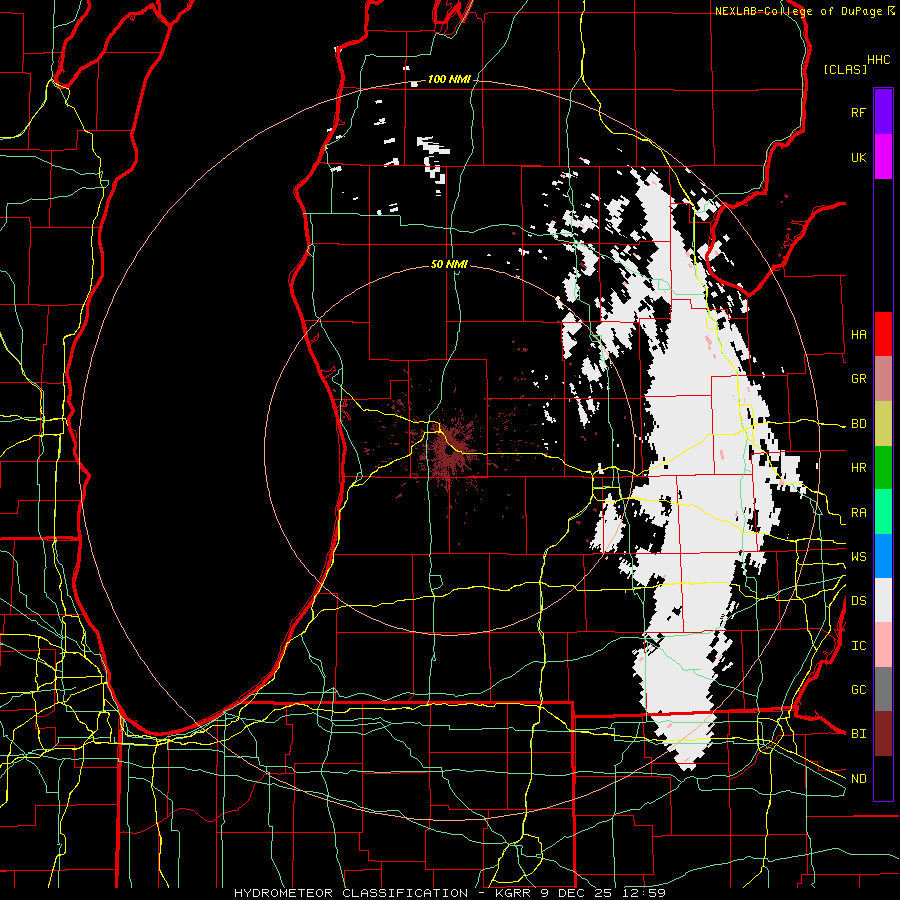This screenshot has height=900, width=900.
Task: Select the dark red BI biological swatch
Action: click(x=883, y=734)
